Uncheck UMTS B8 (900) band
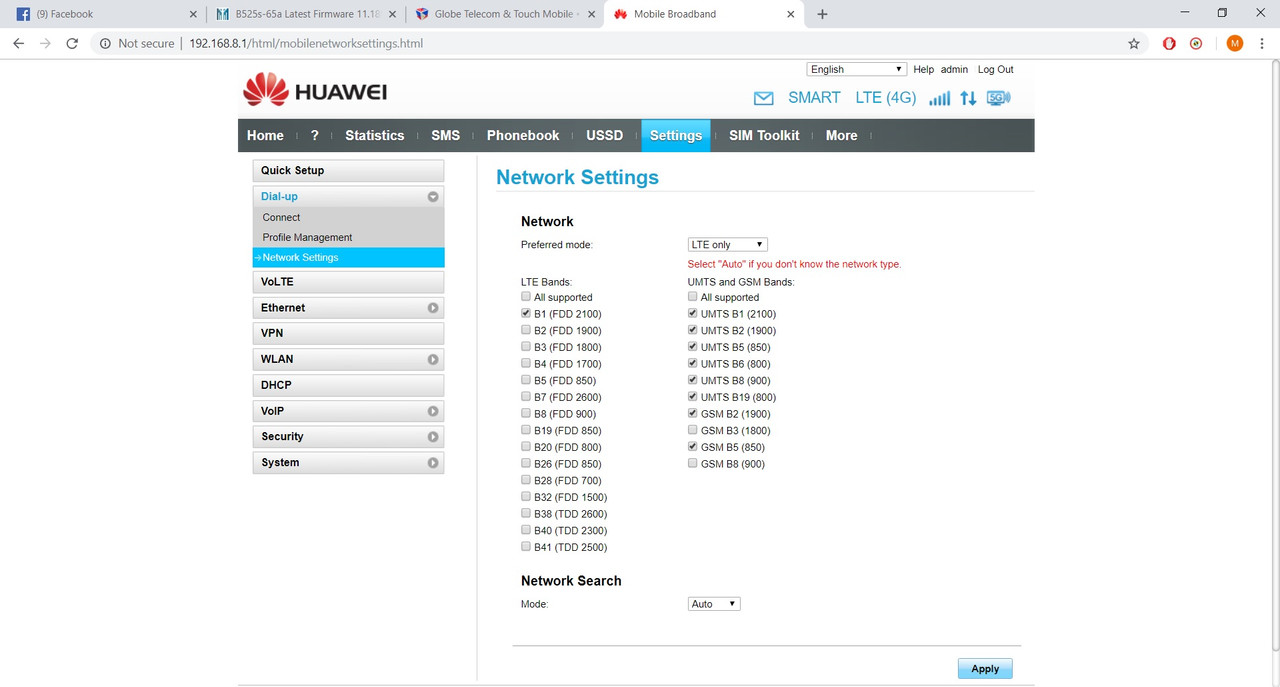This screenshot has width=1280, height=687. [693, 380]
